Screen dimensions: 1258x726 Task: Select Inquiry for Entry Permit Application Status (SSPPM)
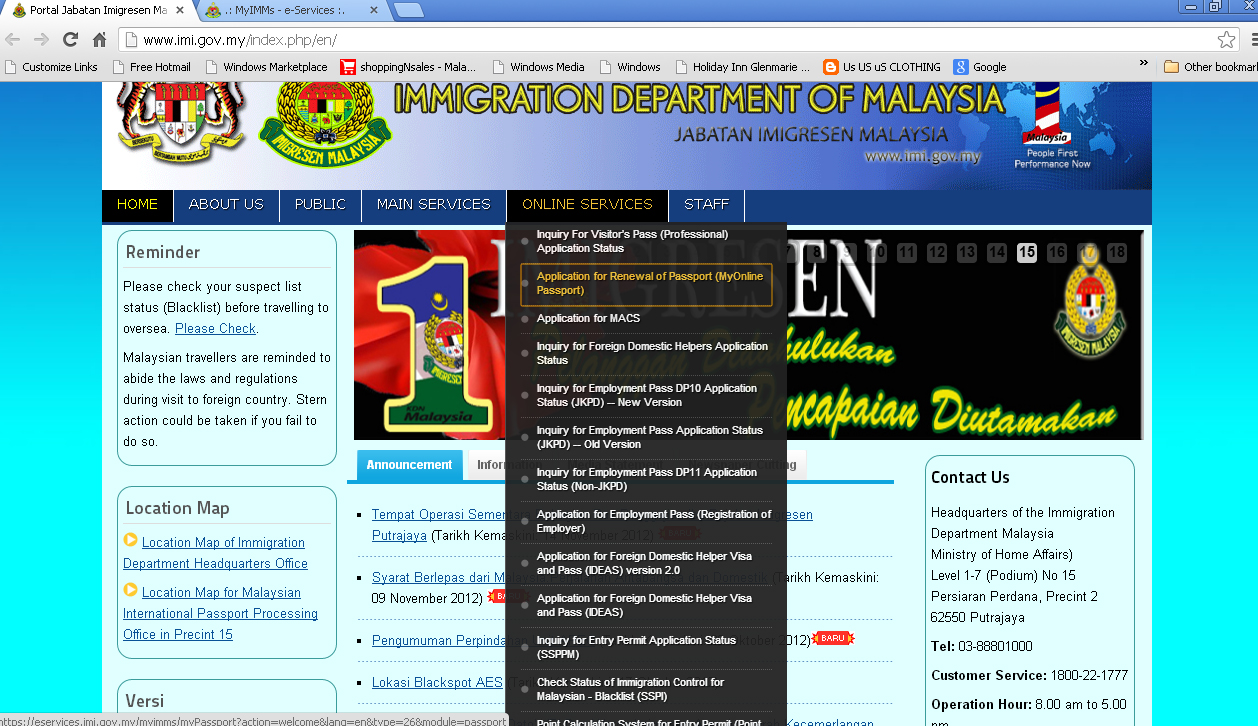click(x=646, y=647)
